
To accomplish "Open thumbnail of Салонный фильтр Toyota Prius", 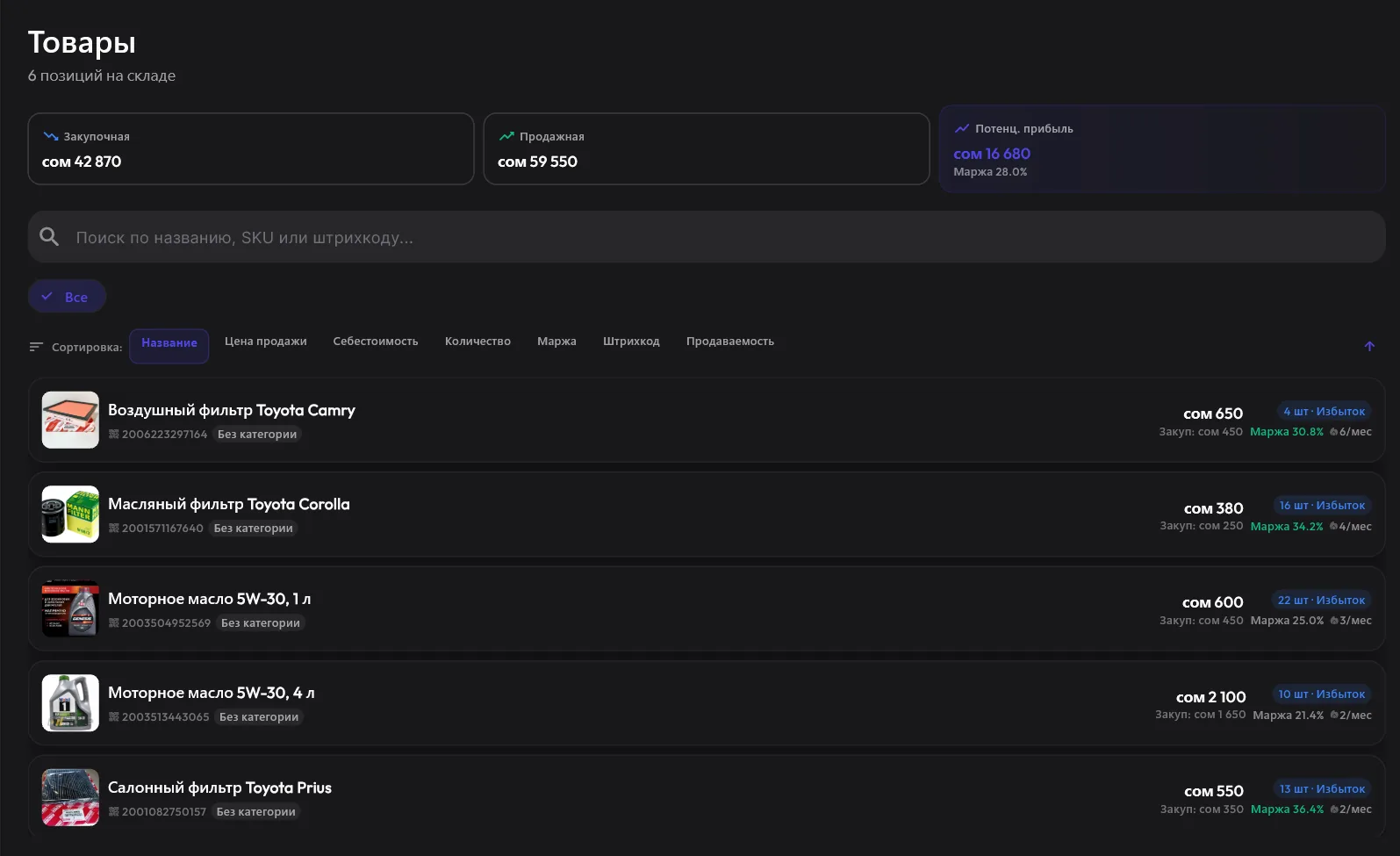I will pyautogui.click(x=70, y=797).
